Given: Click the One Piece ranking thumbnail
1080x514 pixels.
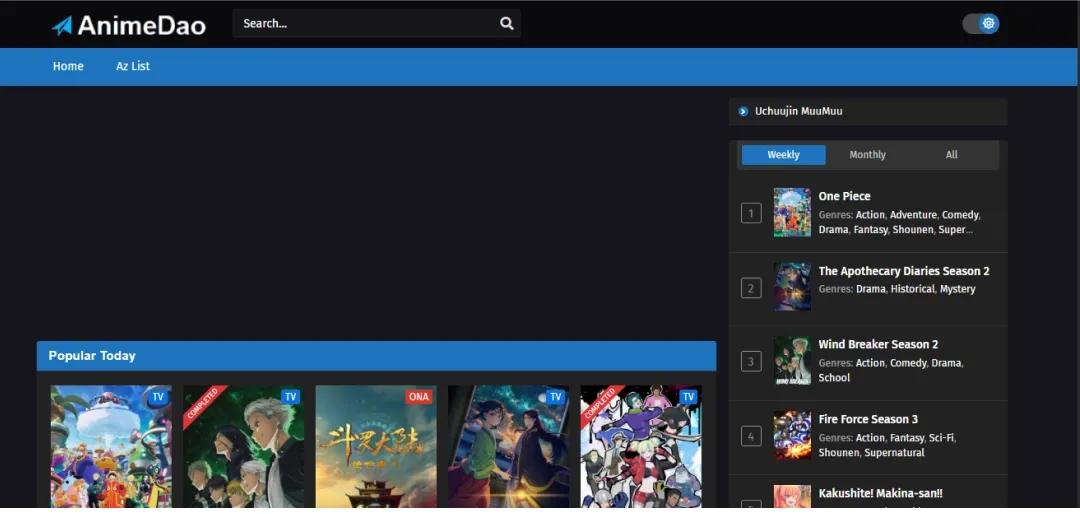Looking at the screenshot, I should pos(792,212).
